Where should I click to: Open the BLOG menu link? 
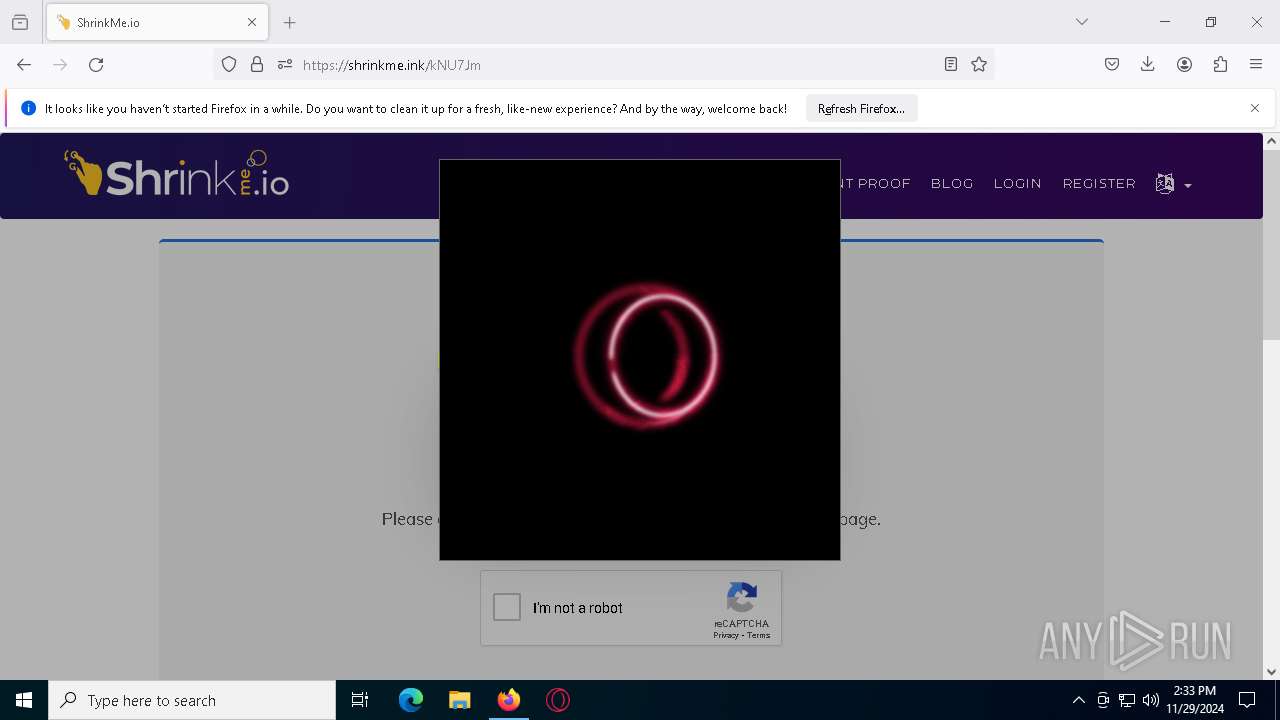[x=952, y=183]
